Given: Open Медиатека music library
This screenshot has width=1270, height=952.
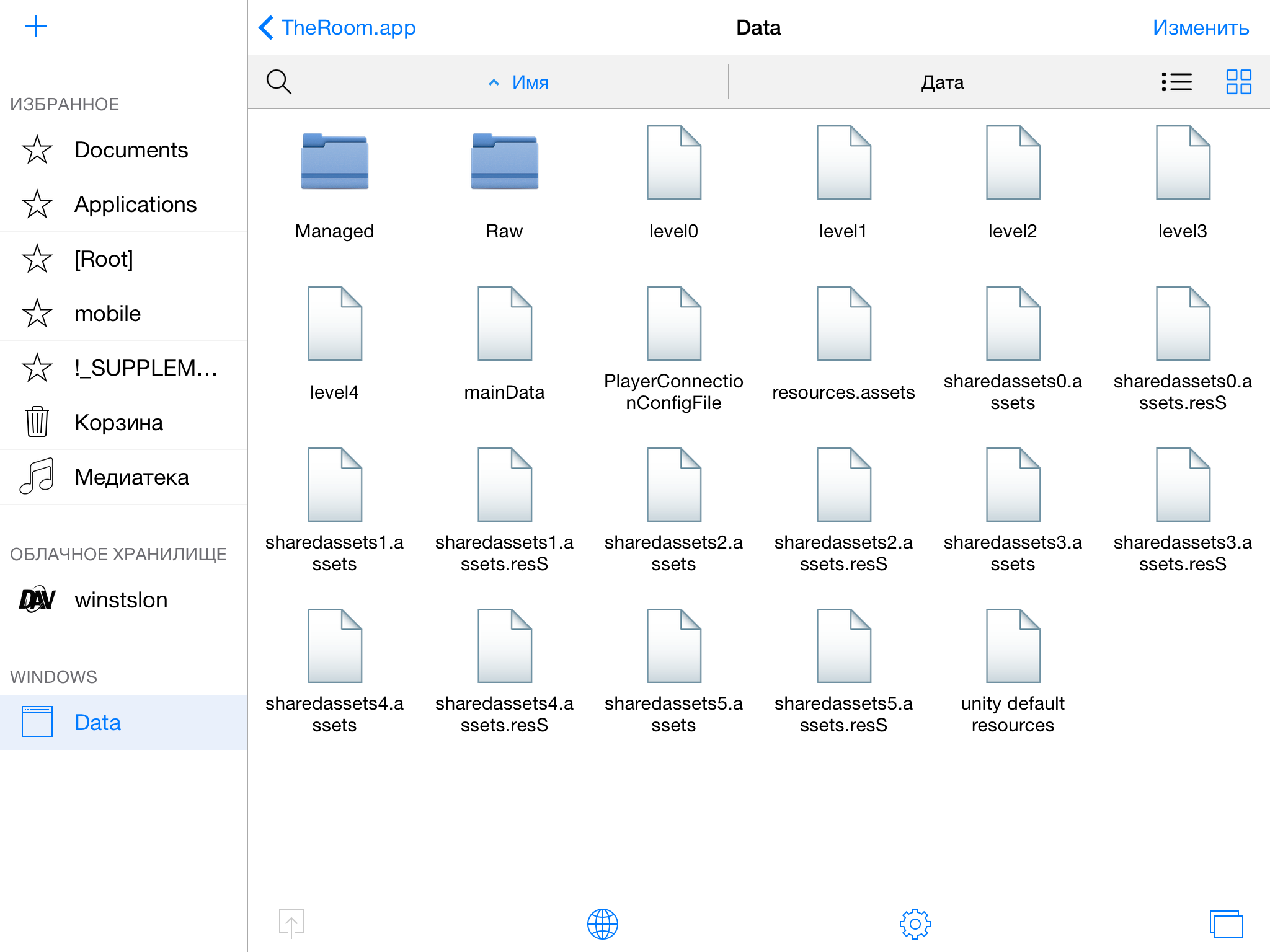Looking at the screenshot, I should coord(130,477).
